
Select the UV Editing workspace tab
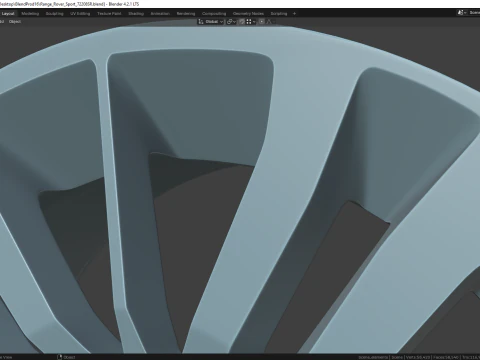(80, 14)
